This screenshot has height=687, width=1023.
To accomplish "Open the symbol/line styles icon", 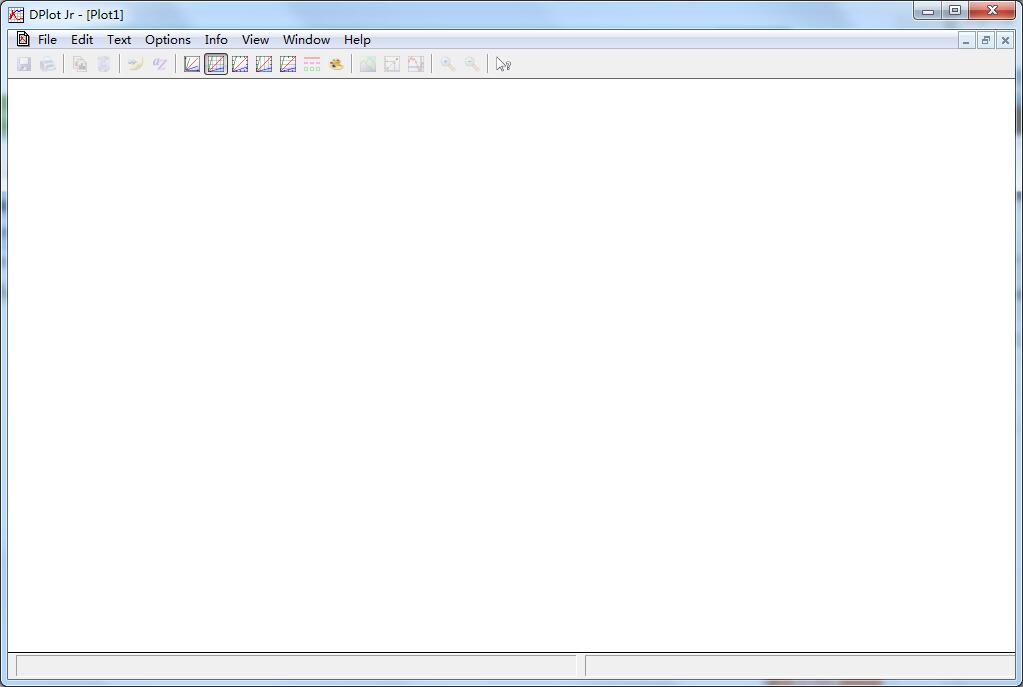I will [312, 64].
